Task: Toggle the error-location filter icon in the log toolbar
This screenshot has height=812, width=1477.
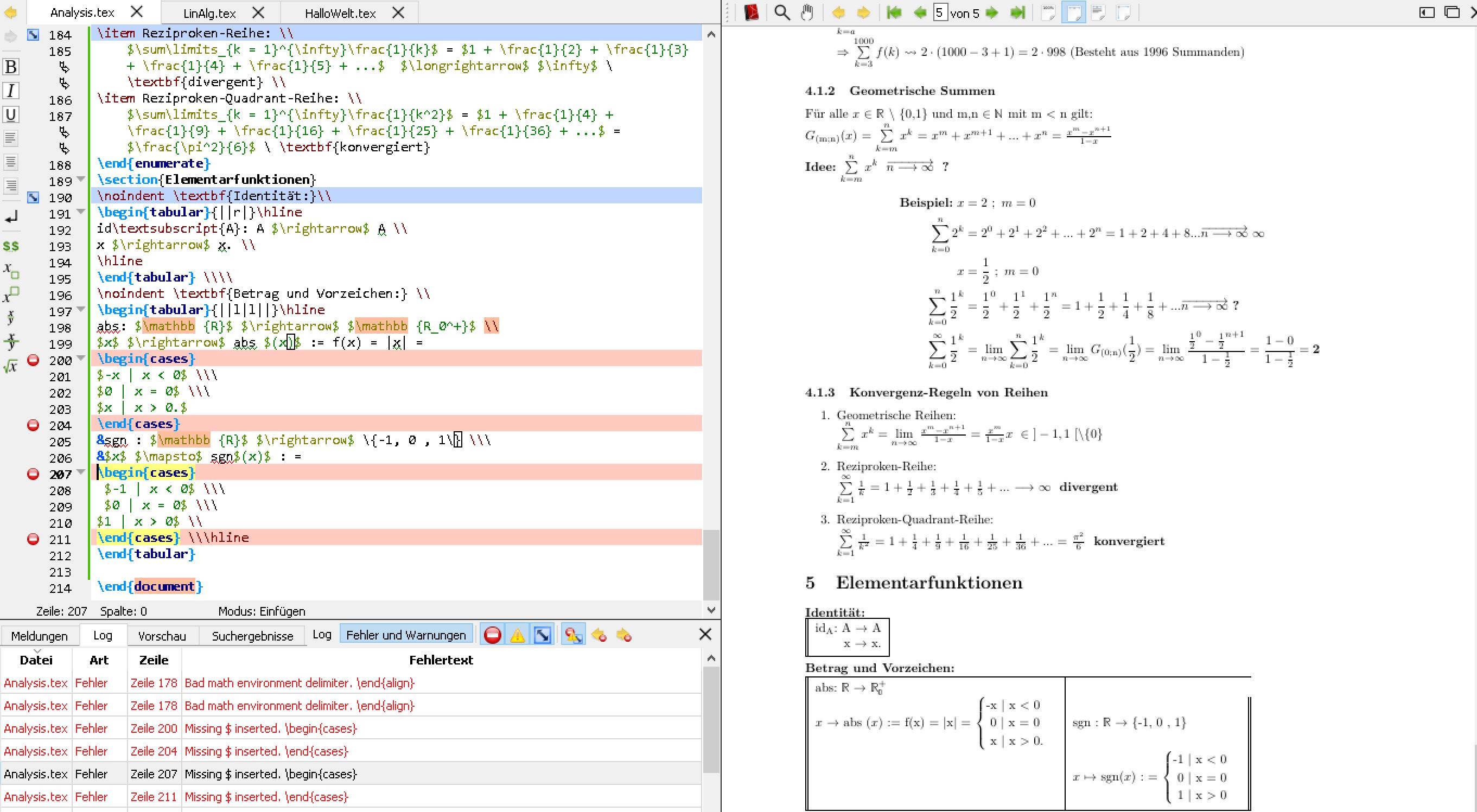Action: 573,635
